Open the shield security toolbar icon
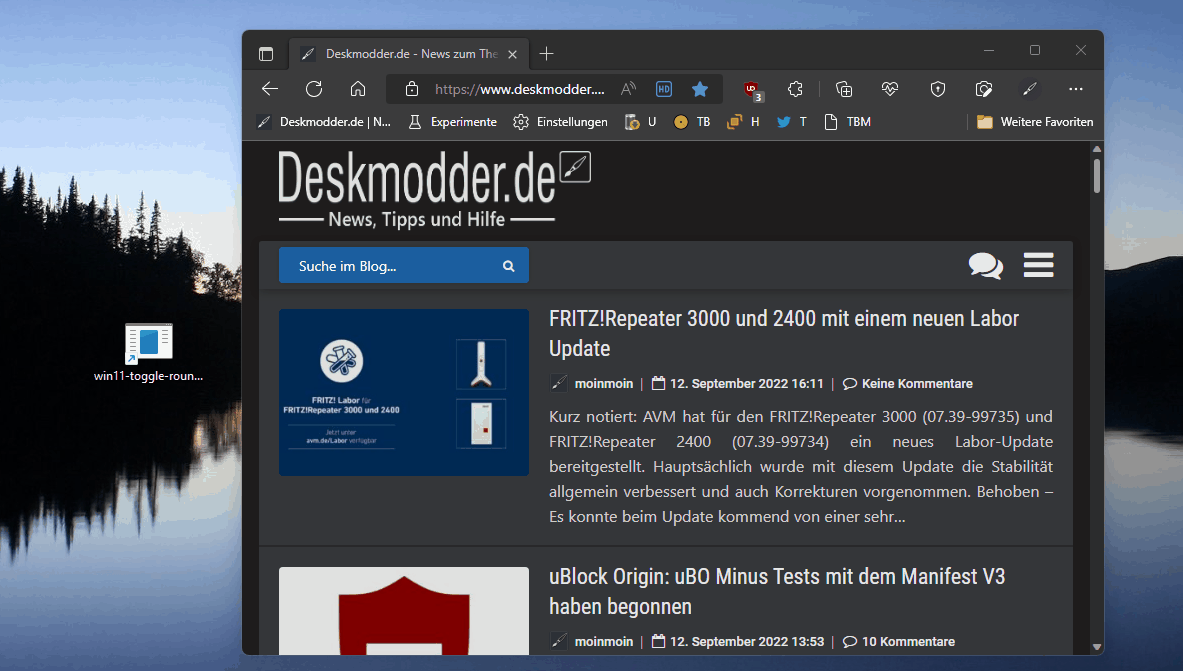 (938, 89)
